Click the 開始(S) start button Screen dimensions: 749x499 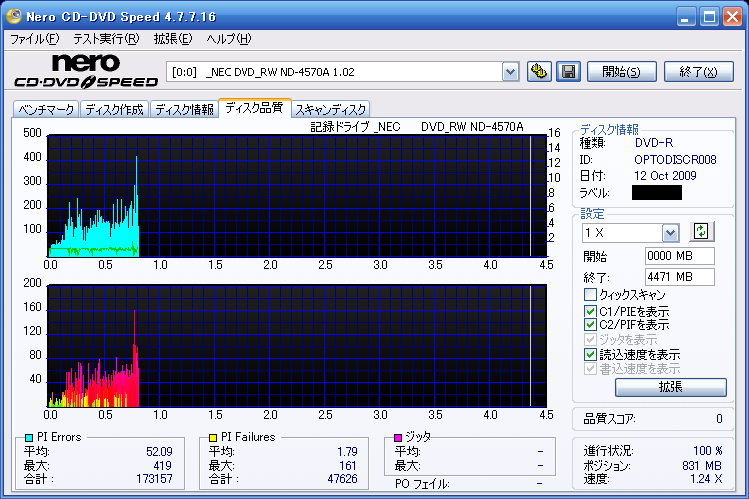(621, 72)
